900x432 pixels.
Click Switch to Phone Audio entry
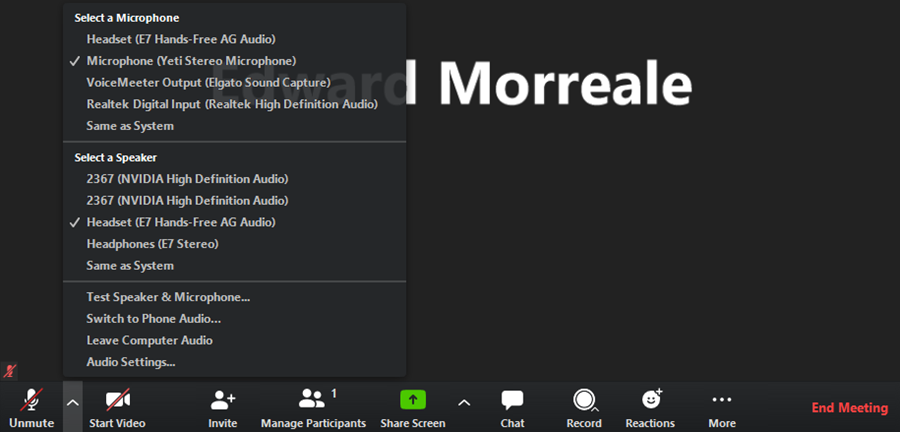click(x=153, y=319)
